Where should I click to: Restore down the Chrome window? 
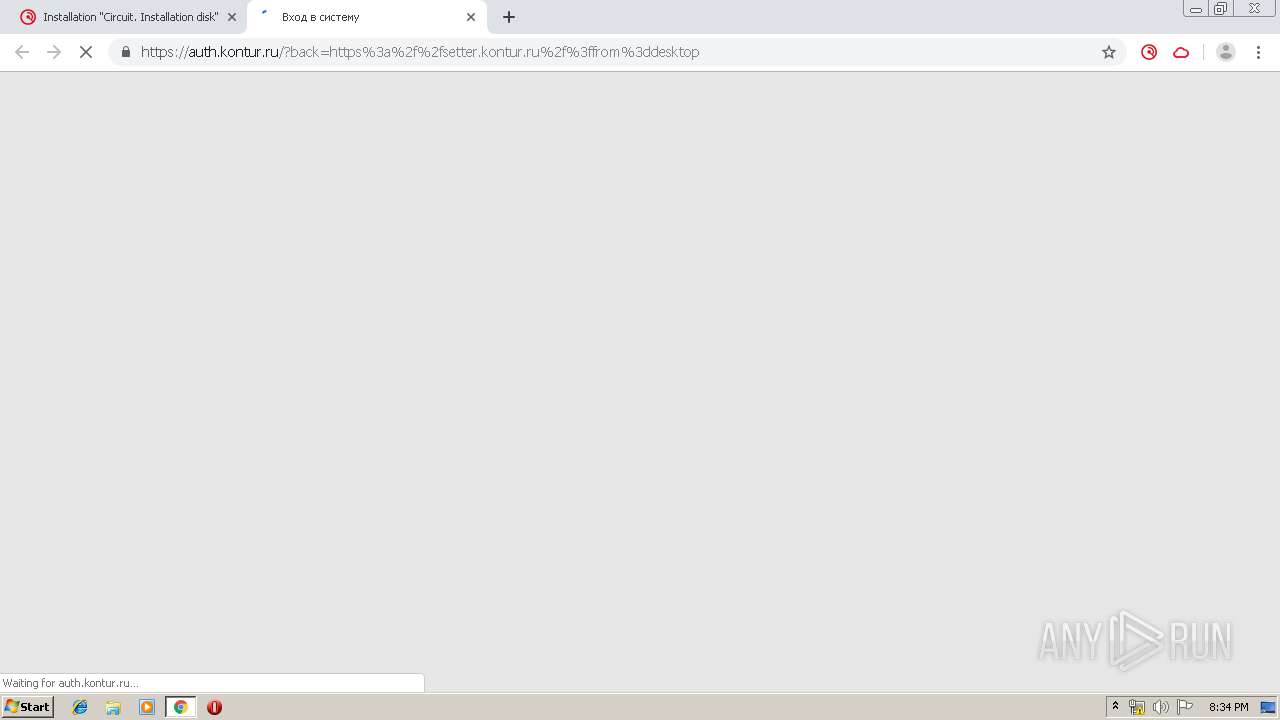[1221, 9]
